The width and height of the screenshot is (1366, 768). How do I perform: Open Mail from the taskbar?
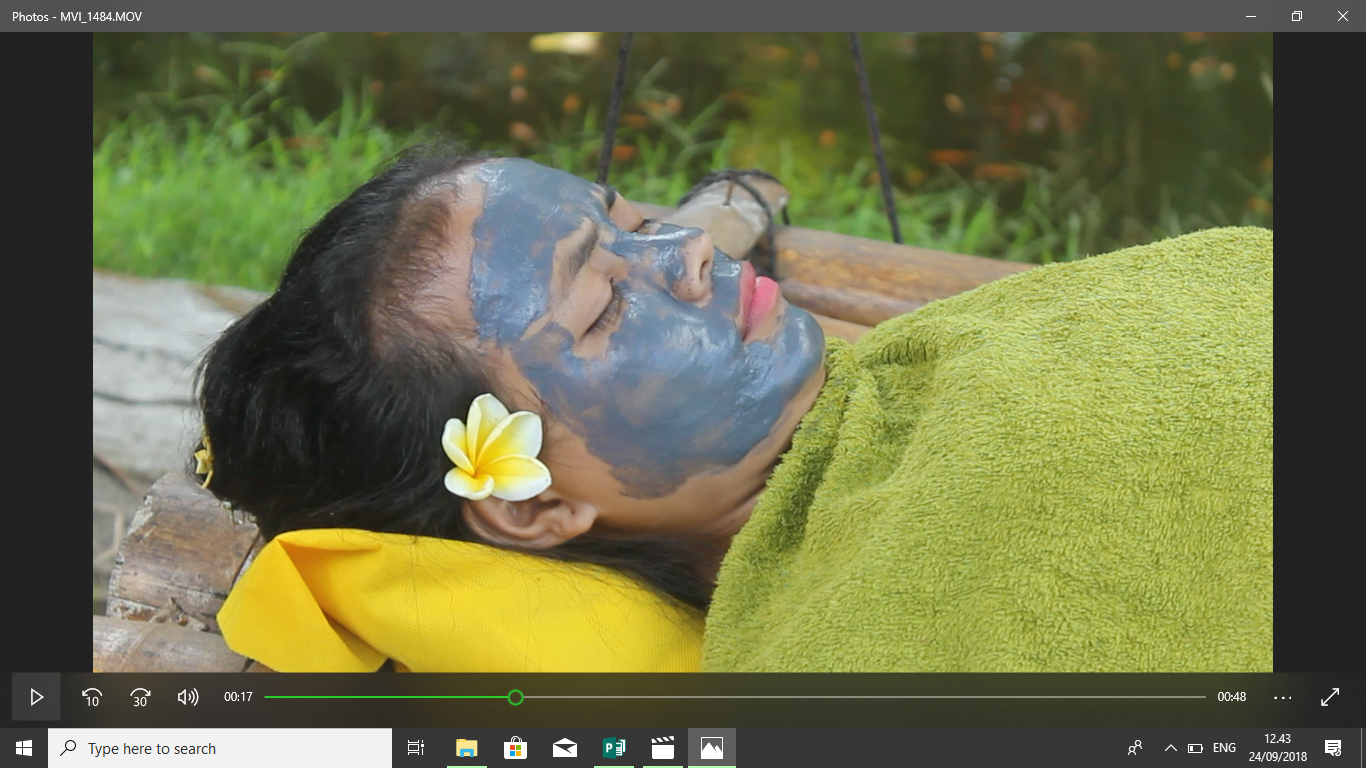click(564, 747)
